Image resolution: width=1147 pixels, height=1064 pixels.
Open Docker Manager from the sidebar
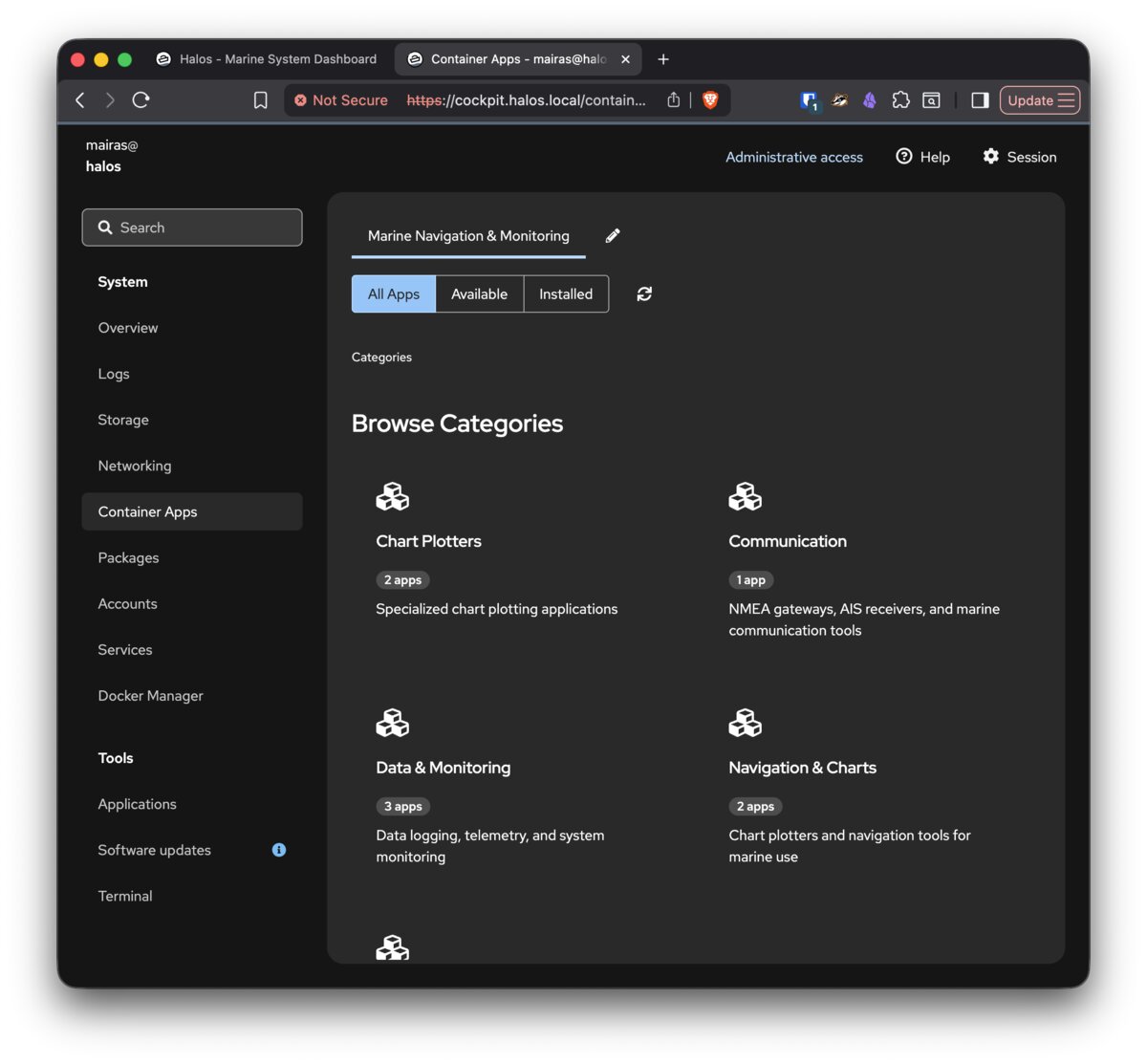(x=150, y=695)
